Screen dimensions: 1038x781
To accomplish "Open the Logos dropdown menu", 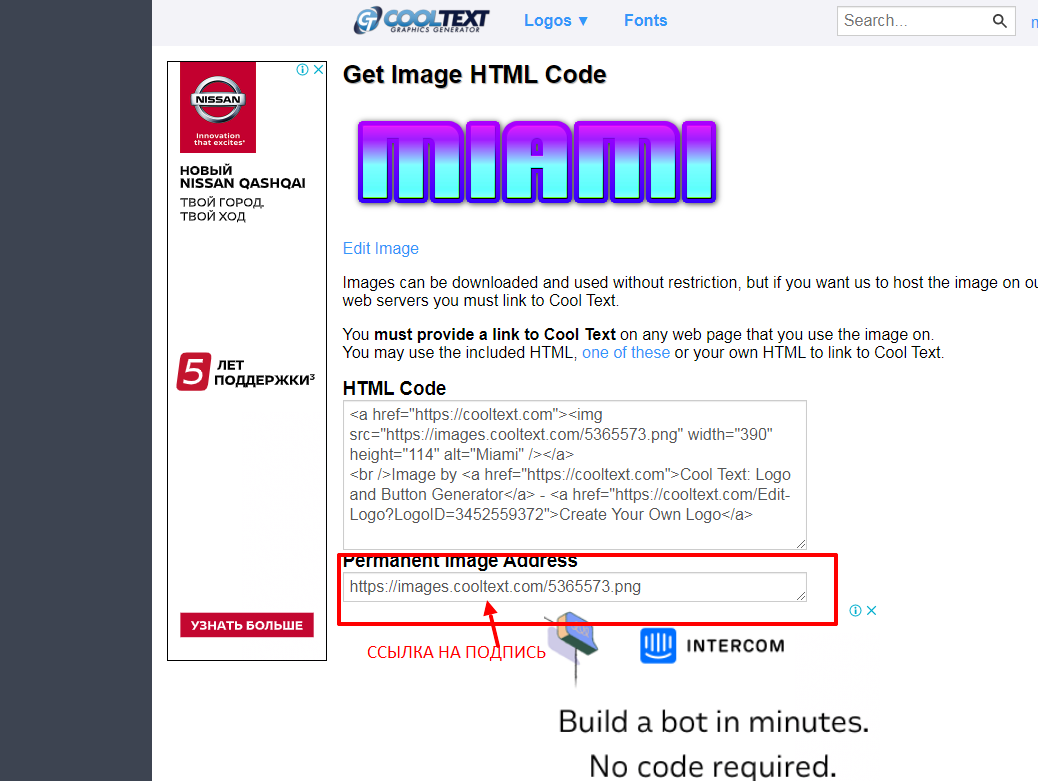I will point(555,21).
